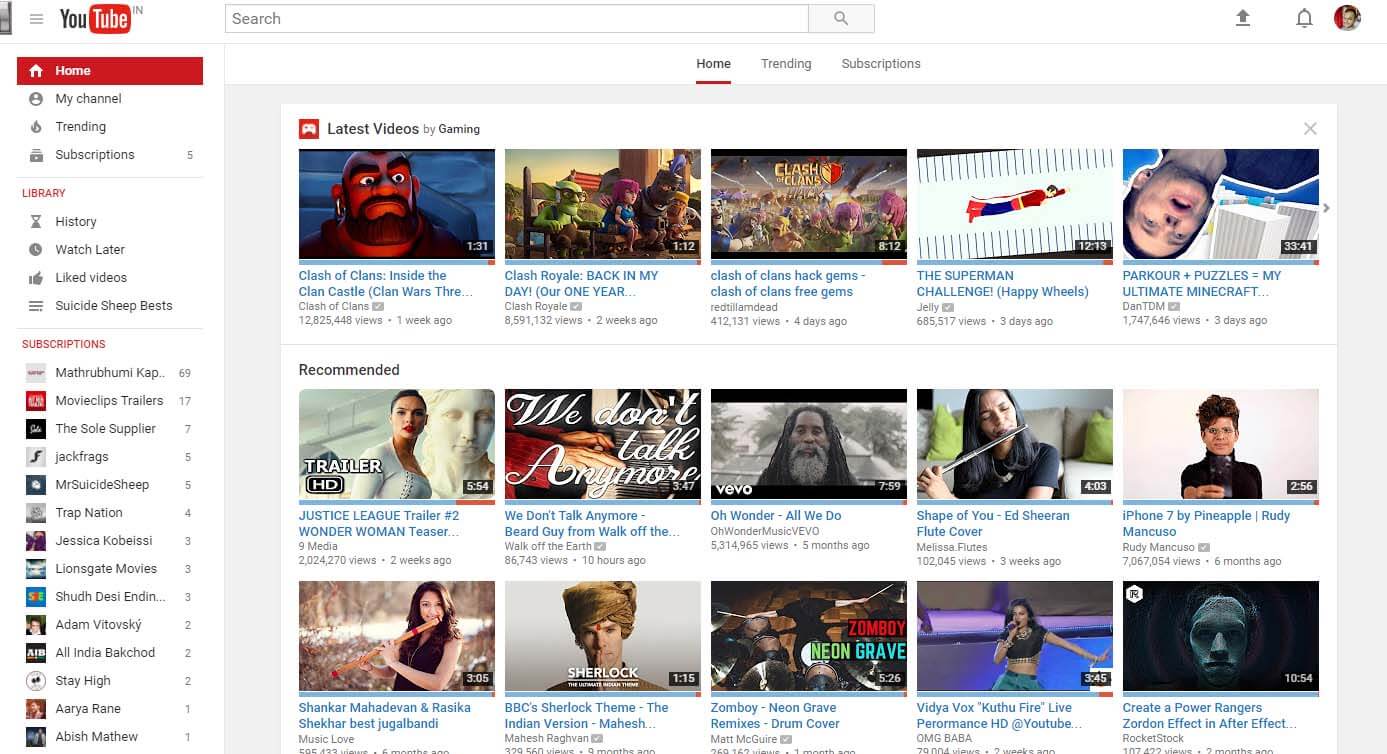Open the account profile avatar

(x=1347, y=18)
